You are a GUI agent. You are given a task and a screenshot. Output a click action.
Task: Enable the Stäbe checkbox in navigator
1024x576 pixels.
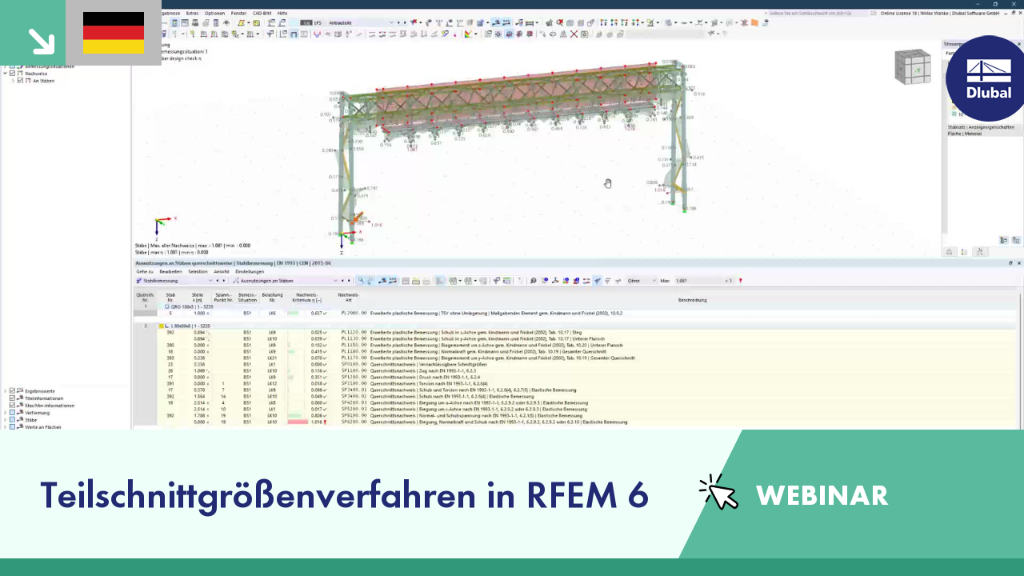point(12,419)
